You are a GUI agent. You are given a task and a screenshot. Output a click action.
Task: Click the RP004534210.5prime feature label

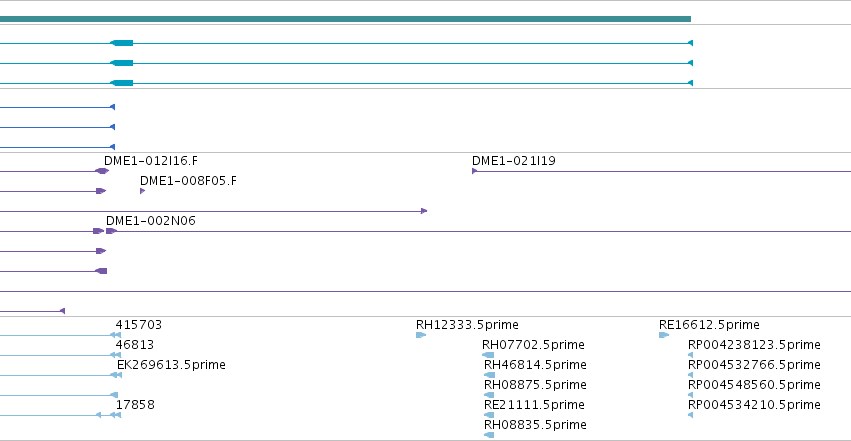tap(754, 405)
